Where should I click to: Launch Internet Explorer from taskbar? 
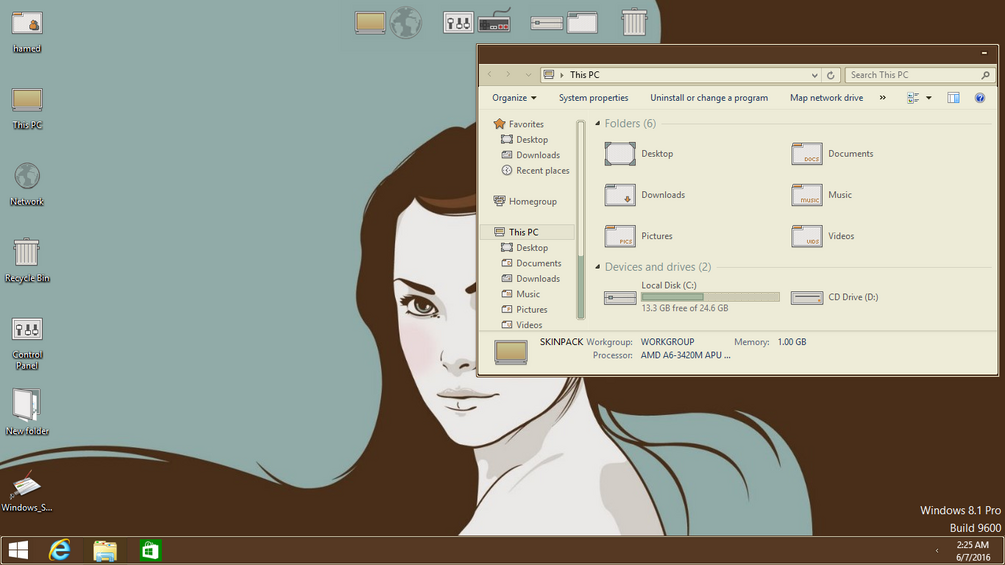[60, 550]
